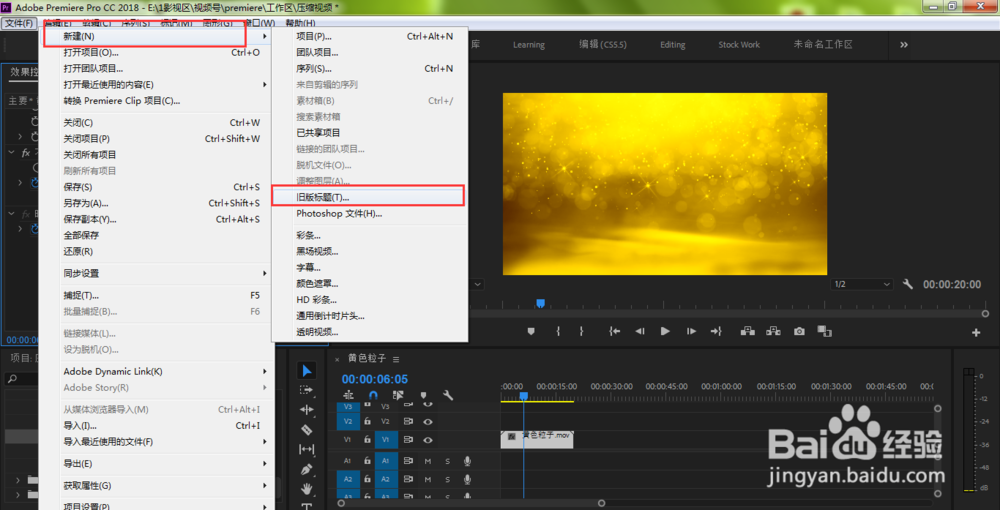Click the Lift button in Program monitor
1000x510 pixels.
pos(747,332)
